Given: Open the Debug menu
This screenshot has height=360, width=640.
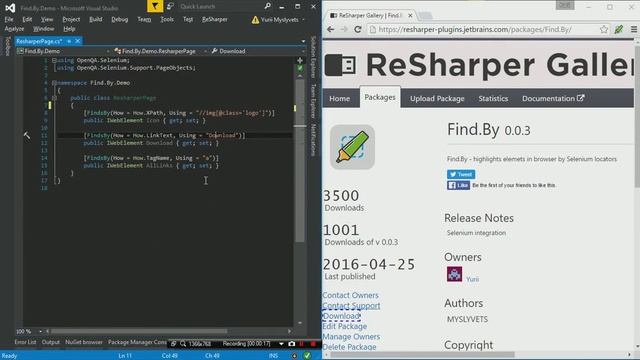Looking at the screenshot, I should tap(120, 19).
